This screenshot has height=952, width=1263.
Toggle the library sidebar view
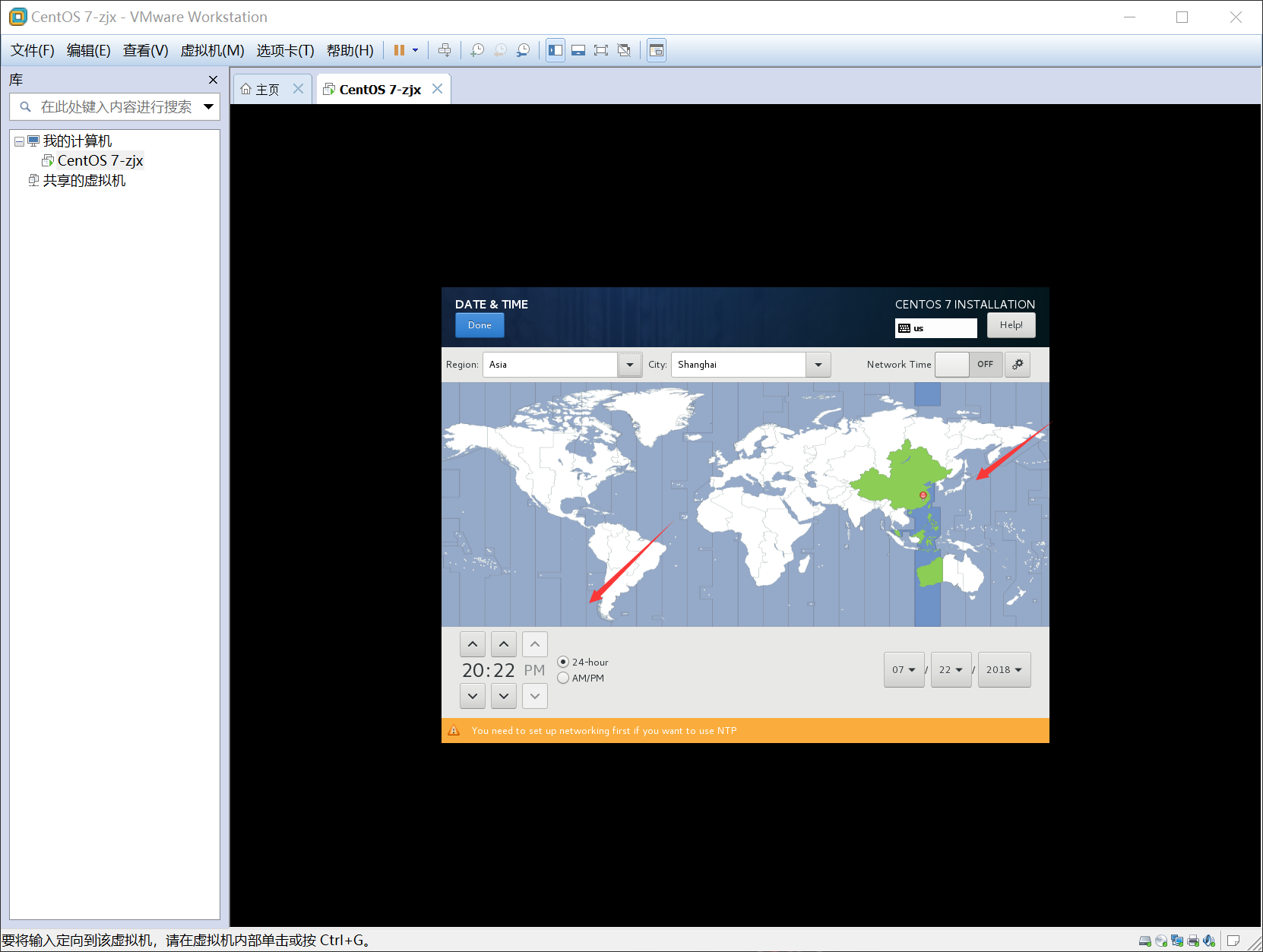(556, 51)
